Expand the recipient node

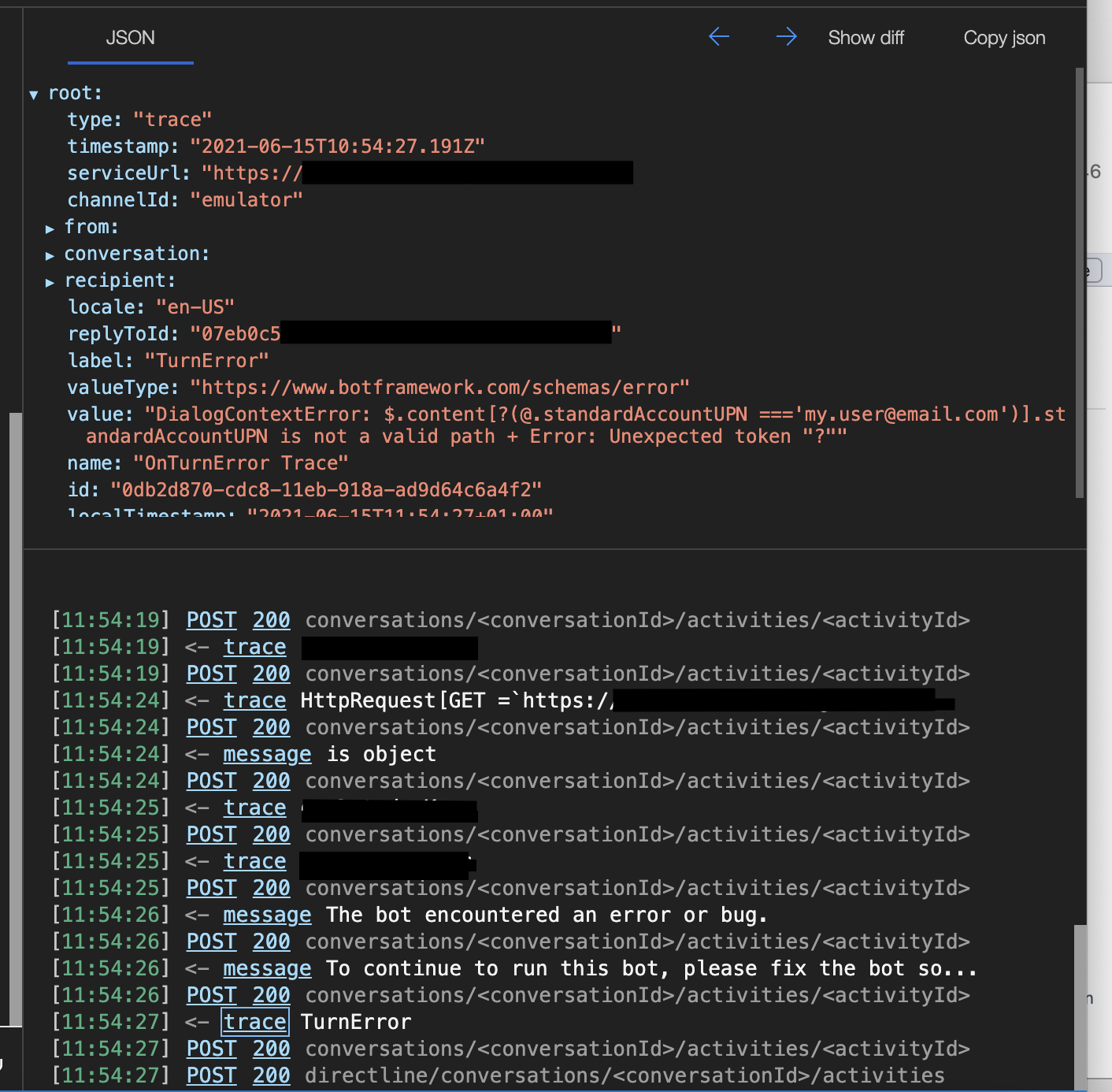(50, 281)
